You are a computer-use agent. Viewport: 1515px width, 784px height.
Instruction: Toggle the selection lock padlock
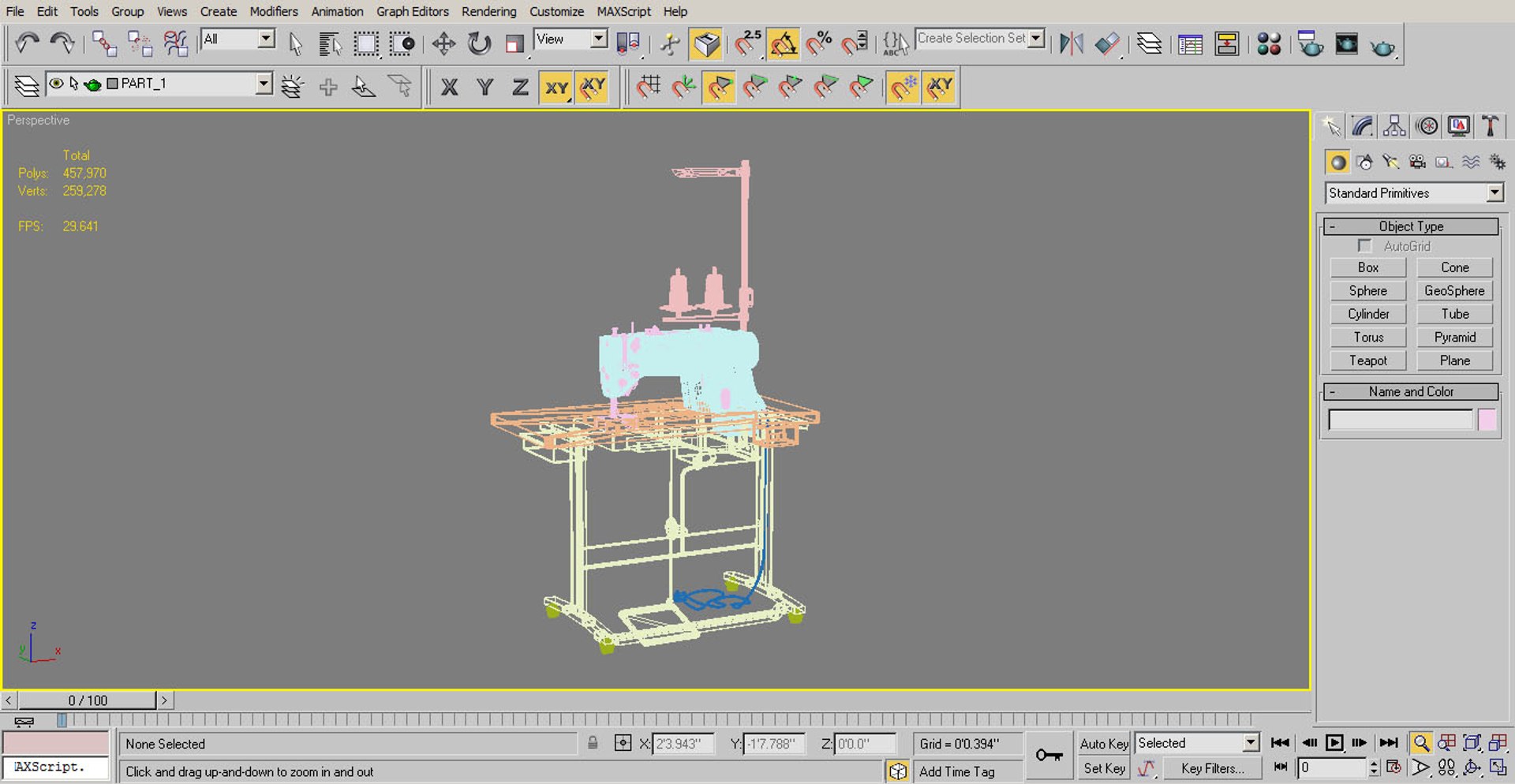pyautogui.click(x=593, y=743)
